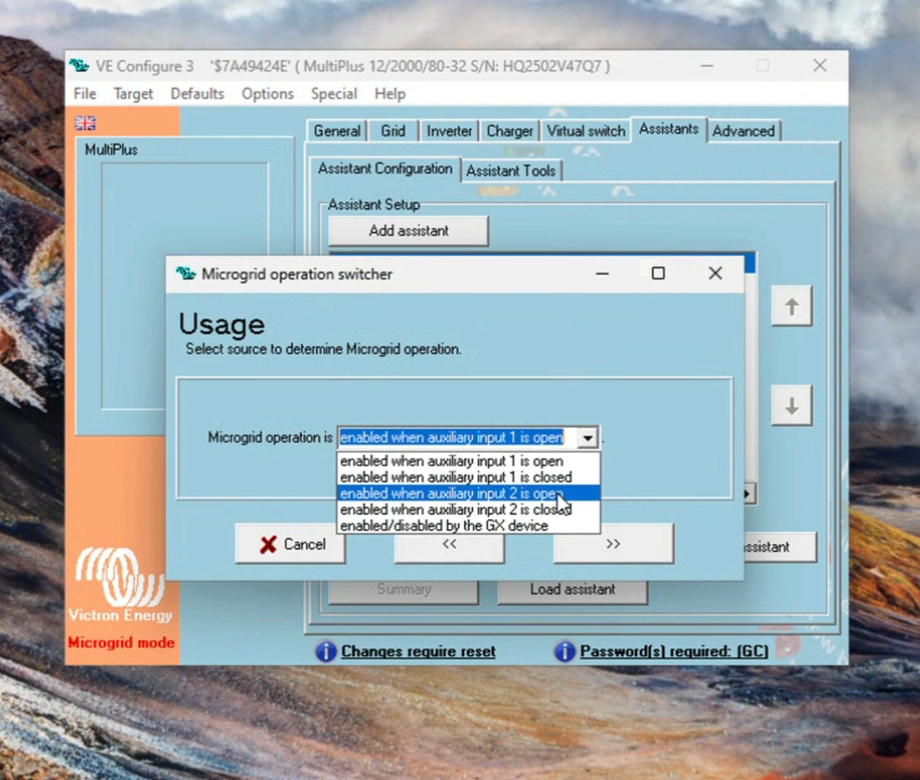Click the right scroll arrow of the assistant list

[x=749, y=494]
